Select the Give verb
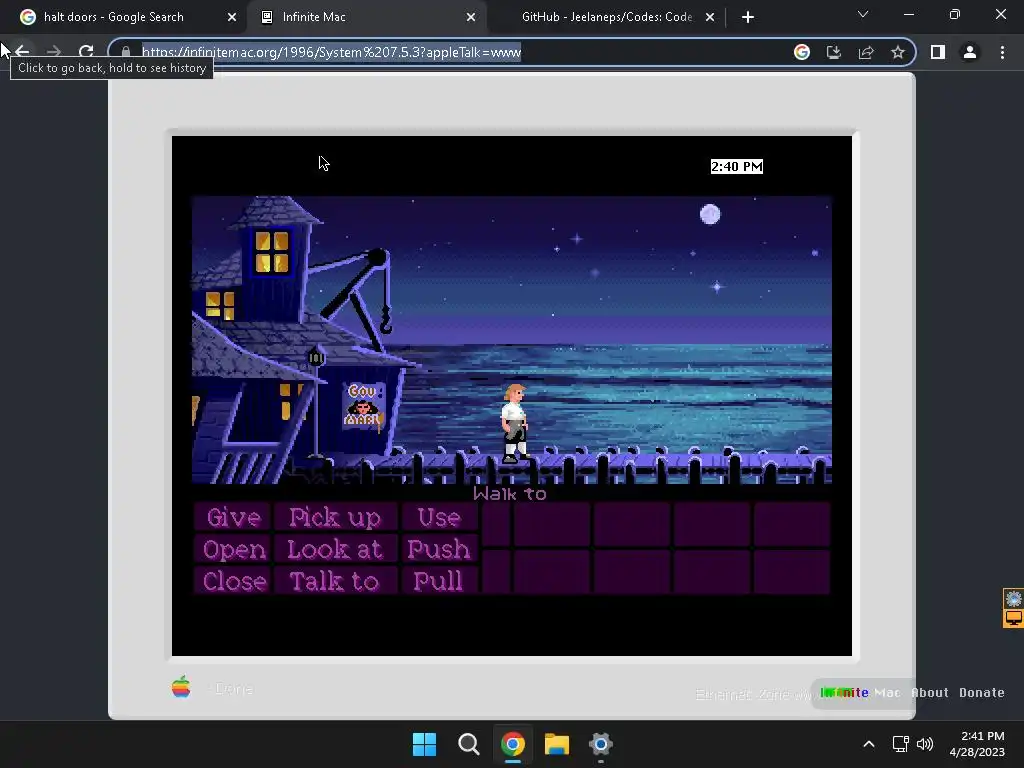This screenshot has height=768, width=1024. tap(233, 517)
